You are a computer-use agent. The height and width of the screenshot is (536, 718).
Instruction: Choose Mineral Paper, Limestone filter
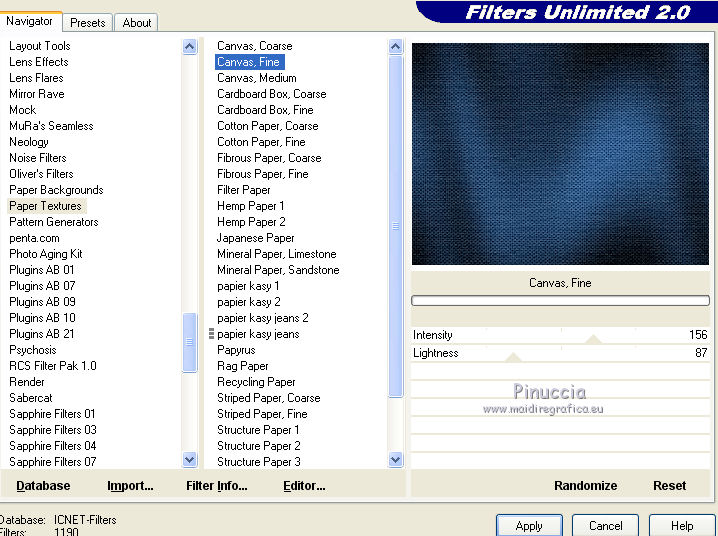tap(277, 254)
